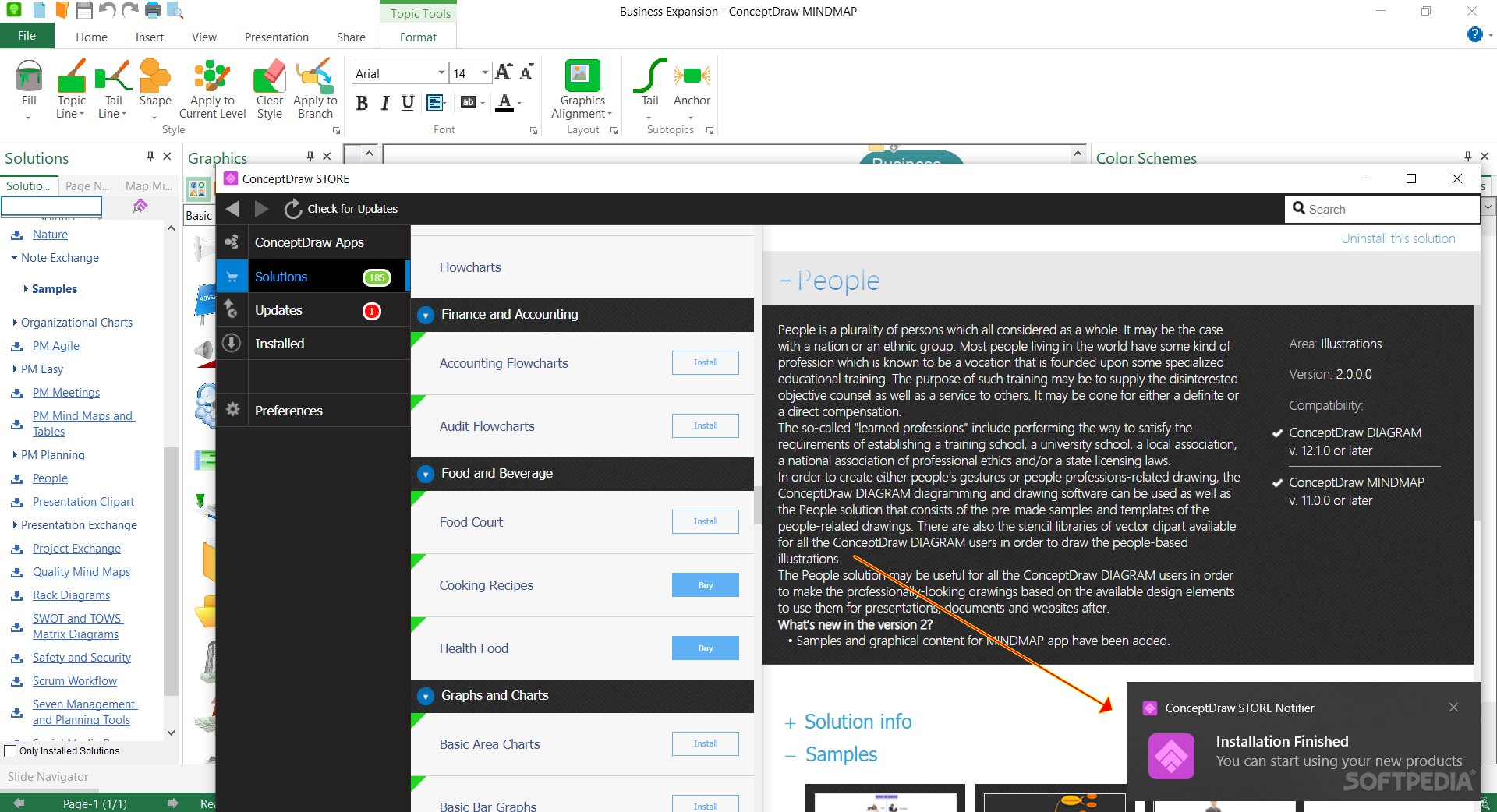This screenshot has height=812, width=1497.
Task: Open the Fill style tool
Action: click(29, 88)
